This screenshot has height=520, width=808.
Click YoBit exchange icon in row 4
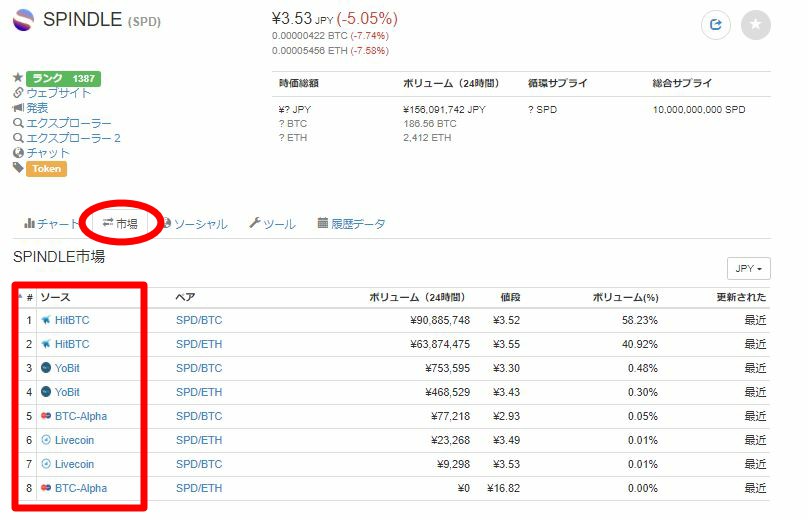(x=46, y=392)
